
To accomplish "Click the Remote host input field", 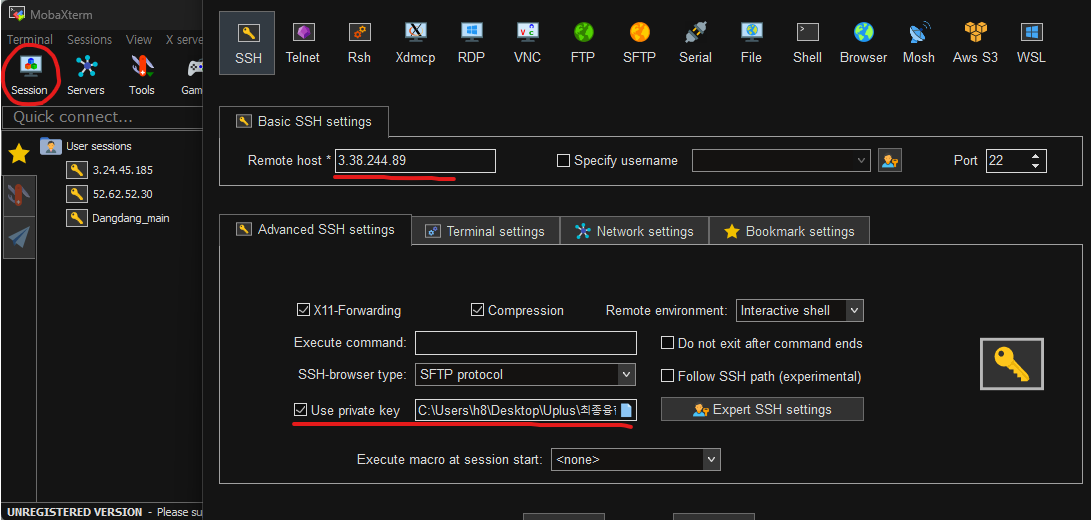I will pyautogui.click(x=415, y=161).
